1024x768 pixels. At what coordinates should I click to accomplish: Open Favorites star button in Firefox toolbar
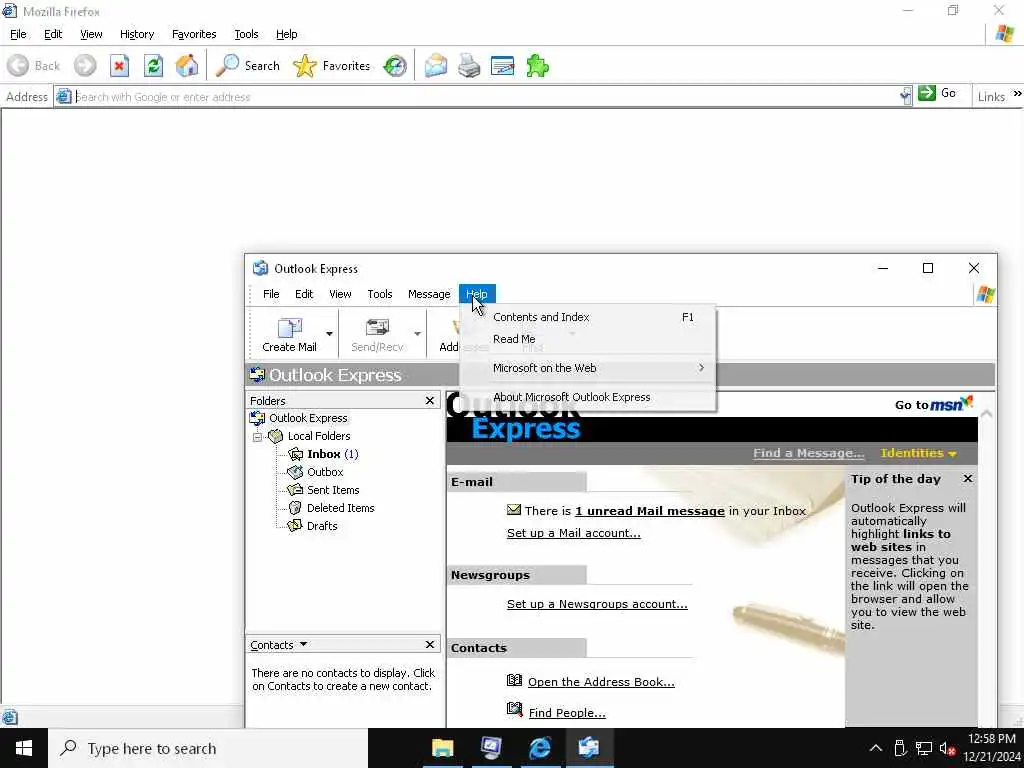click(x=331, y=65)
